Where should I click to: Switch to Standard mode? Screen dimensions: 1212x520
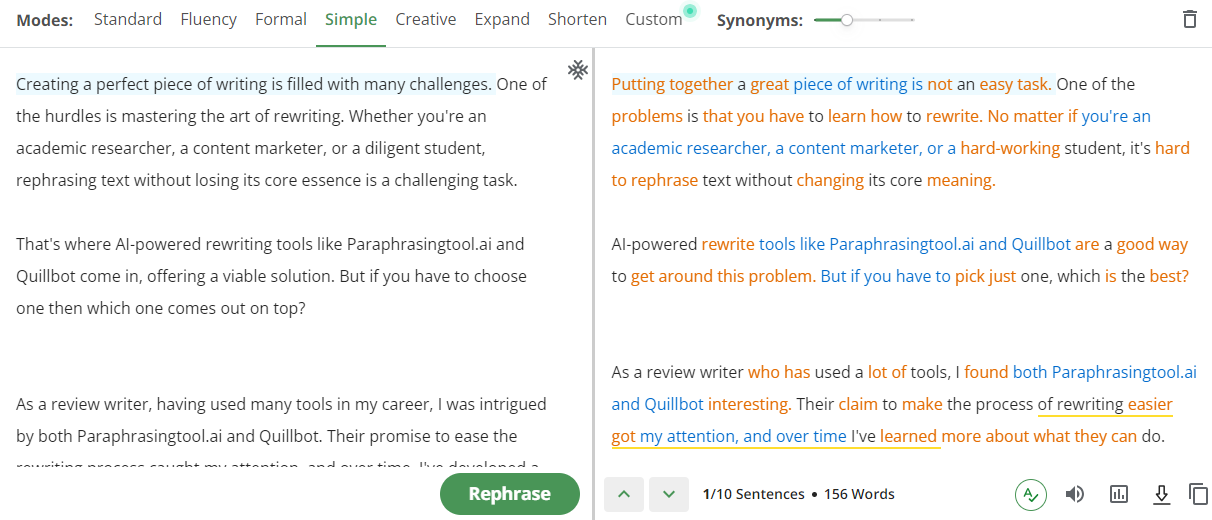click(x=129, y=20)
